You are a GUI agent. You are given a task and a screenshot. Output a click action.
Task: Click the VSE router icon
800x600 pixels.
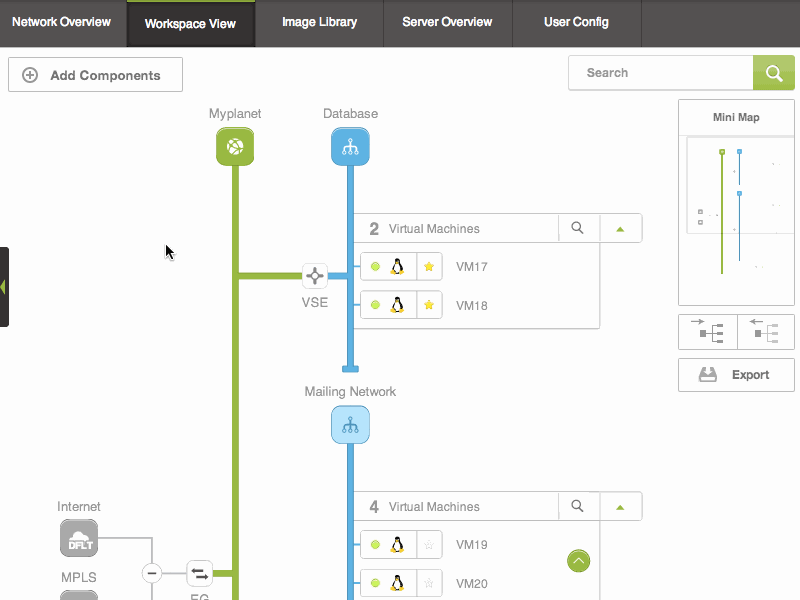(x=315, y=276)
